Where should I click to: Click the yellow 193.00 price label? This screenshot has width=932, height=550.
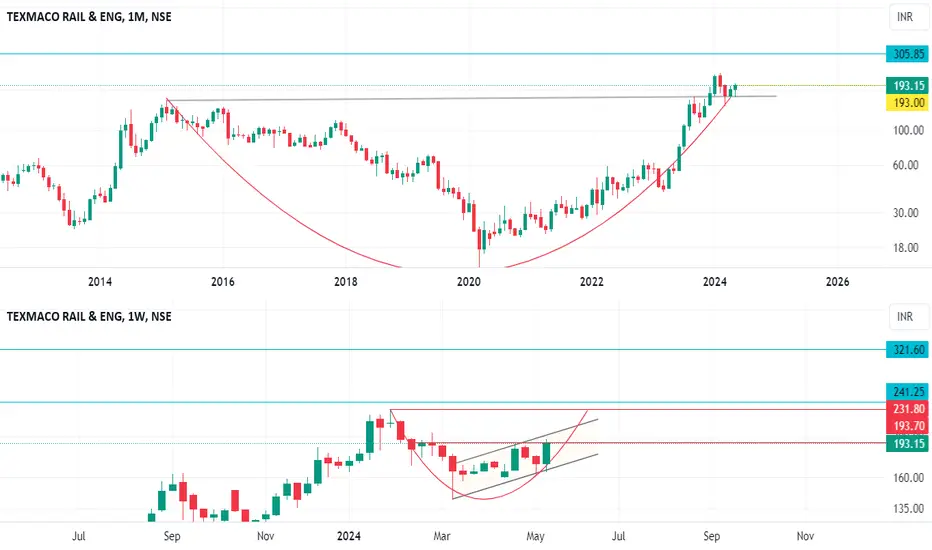click(x=908, y=102)
